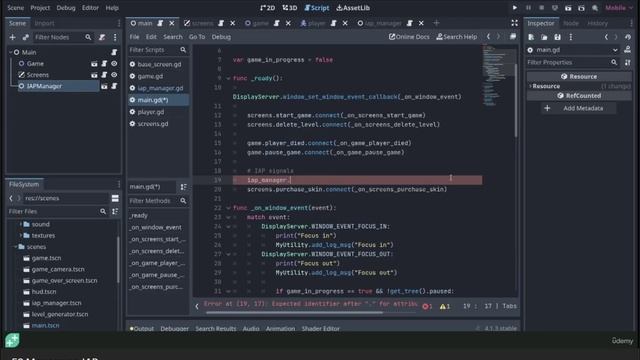Open the script editor File menu
The height and width of the screenshot is (360, 640).
point(134,37)
